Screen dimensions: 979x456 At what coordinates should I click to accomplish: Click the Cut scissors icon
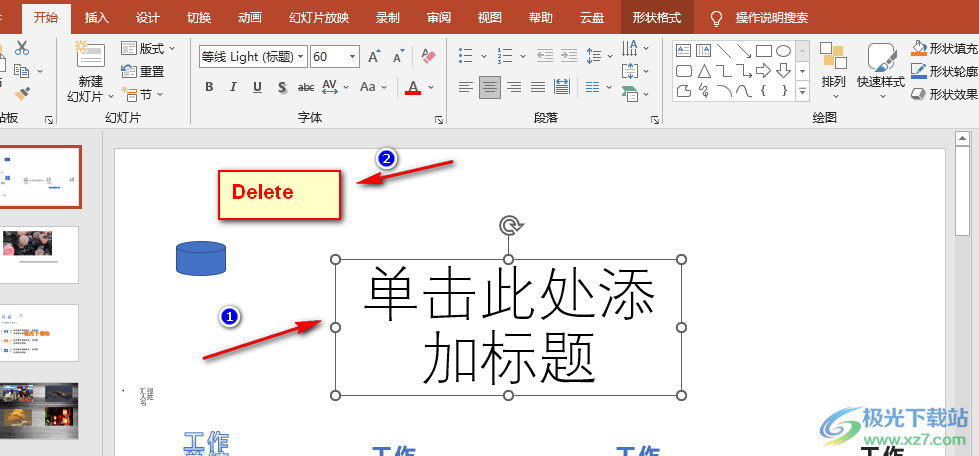22,48
